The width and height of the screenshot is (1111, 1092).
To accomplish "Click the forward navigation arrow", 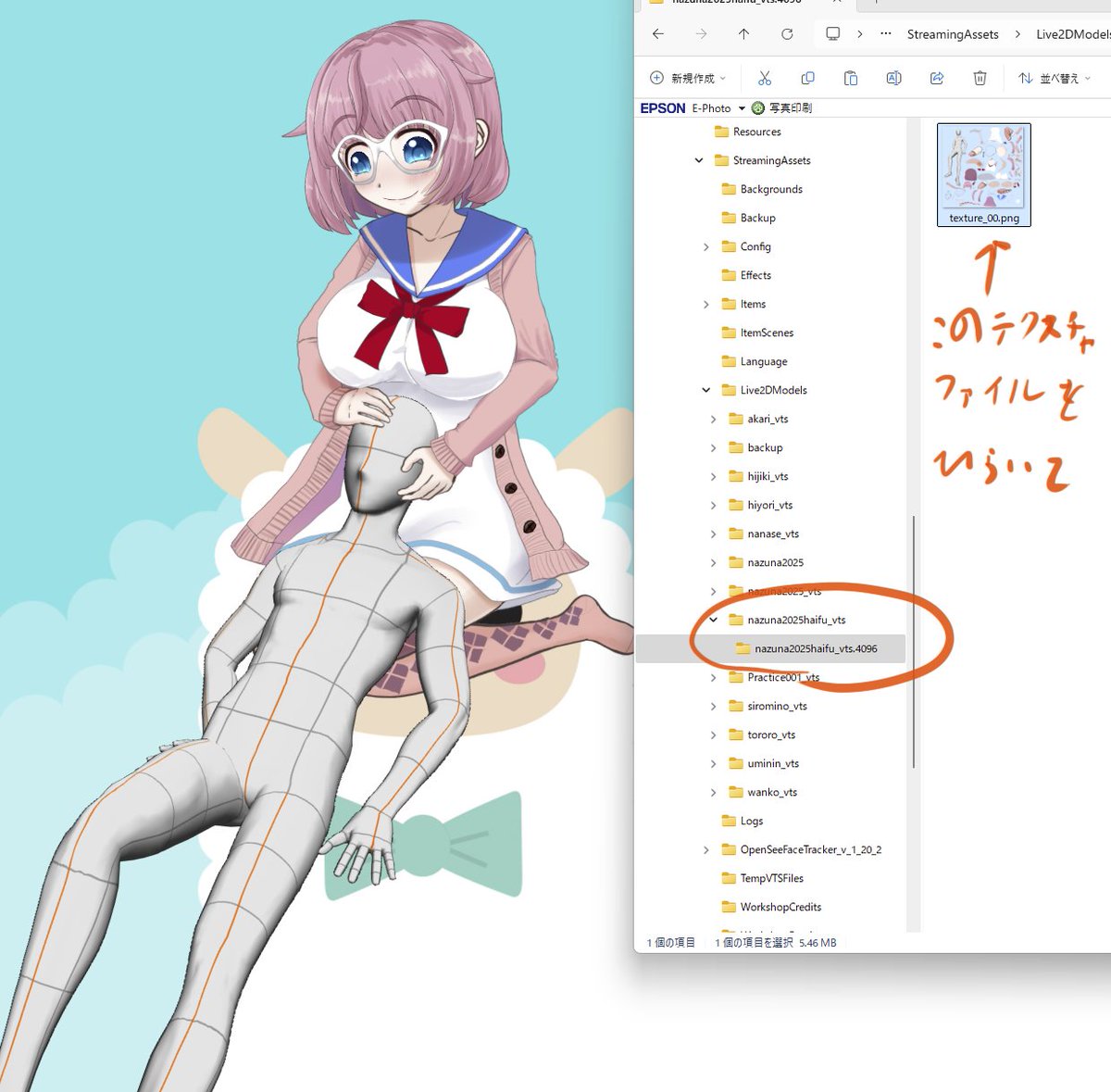I will click(x=701, y=34).
